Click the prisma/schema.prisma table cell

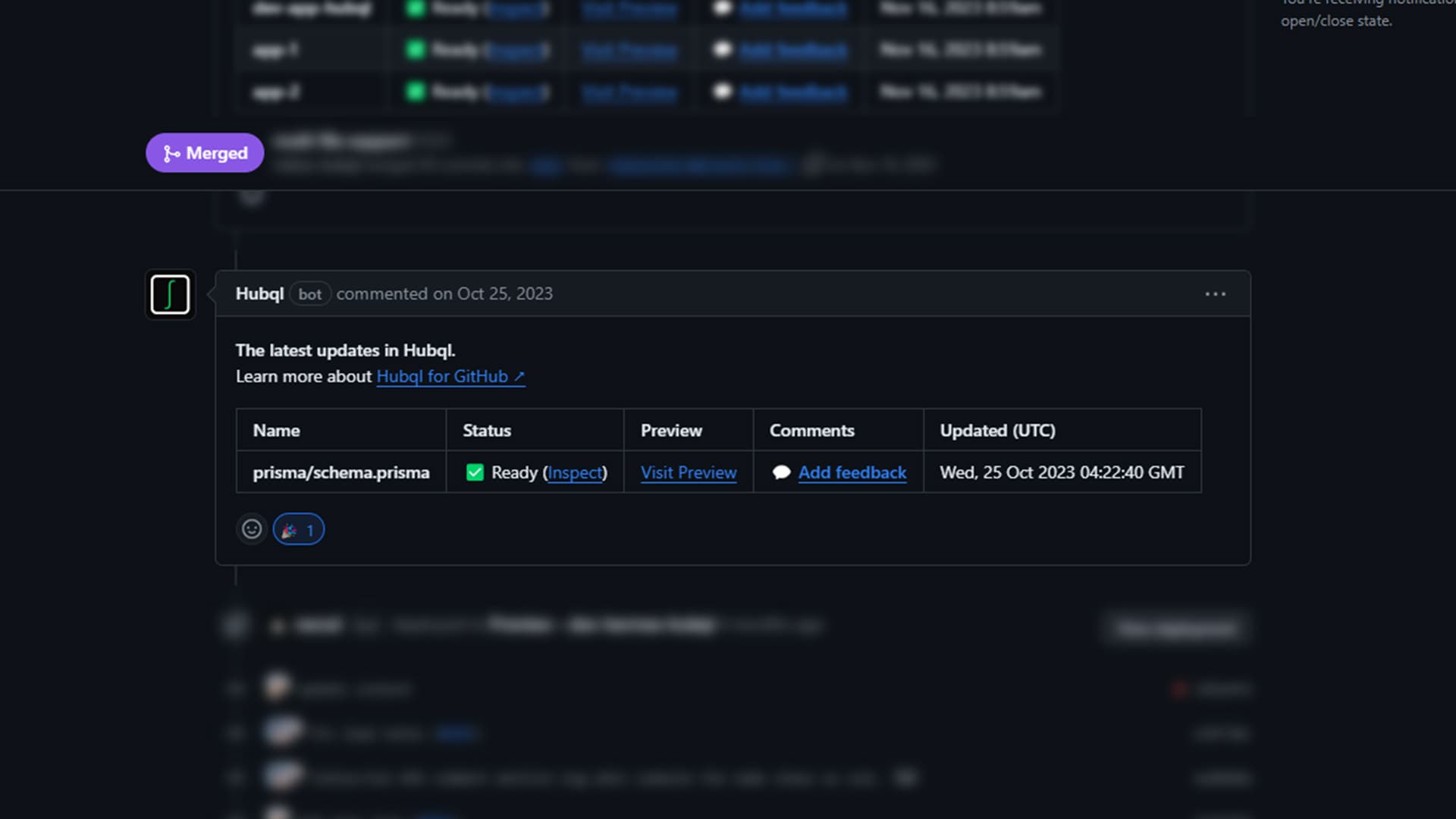pyautogui.click(x=340, y=472)
